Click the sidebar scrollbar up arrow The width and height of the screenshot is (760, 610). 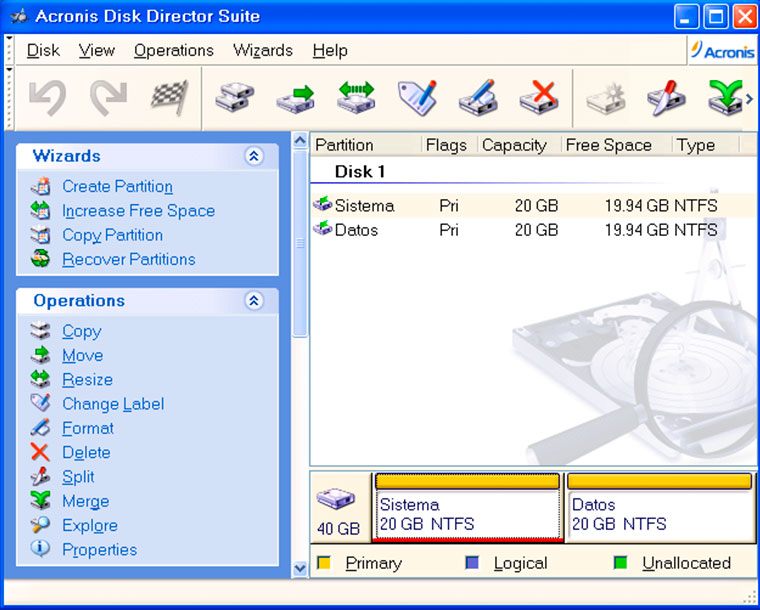click(300, 141)
